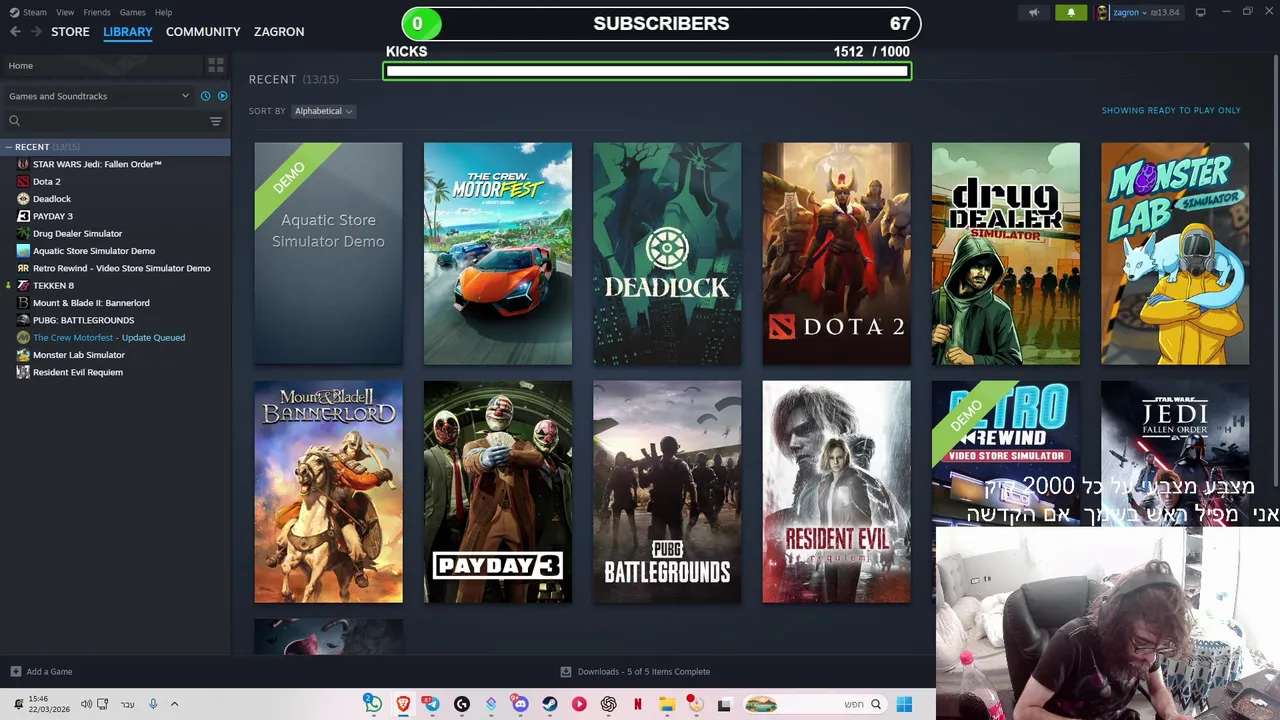Image resolution: width=1280 pixels, height=720 pixels.
Task: Open the PAYDAY 3 game cover
Action: tap(498, 491)
